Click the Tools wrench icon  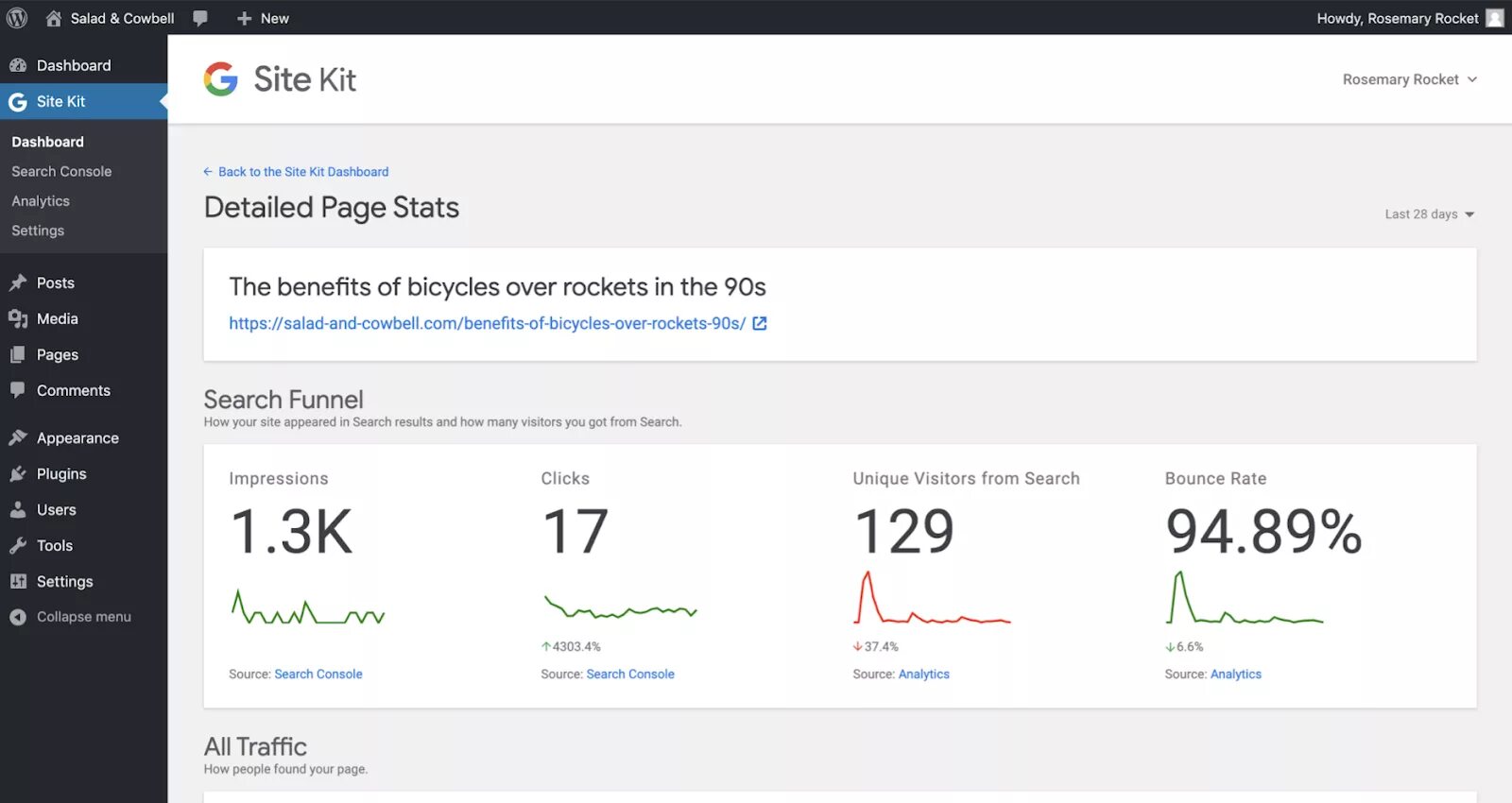coord(18,545)
